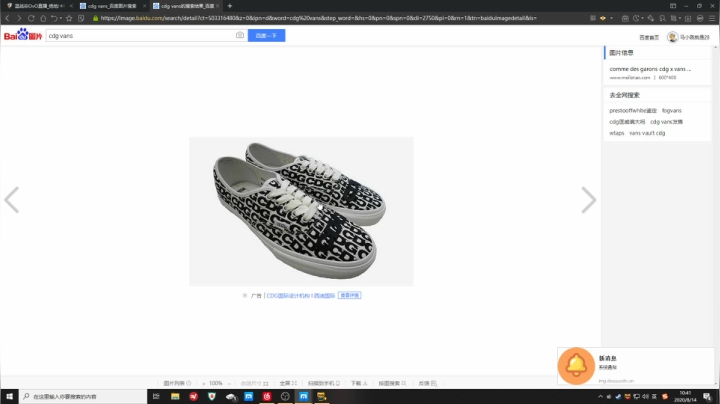Click the undo closed tab icon
The image size is (720, 404).
[x=54, y=18]
